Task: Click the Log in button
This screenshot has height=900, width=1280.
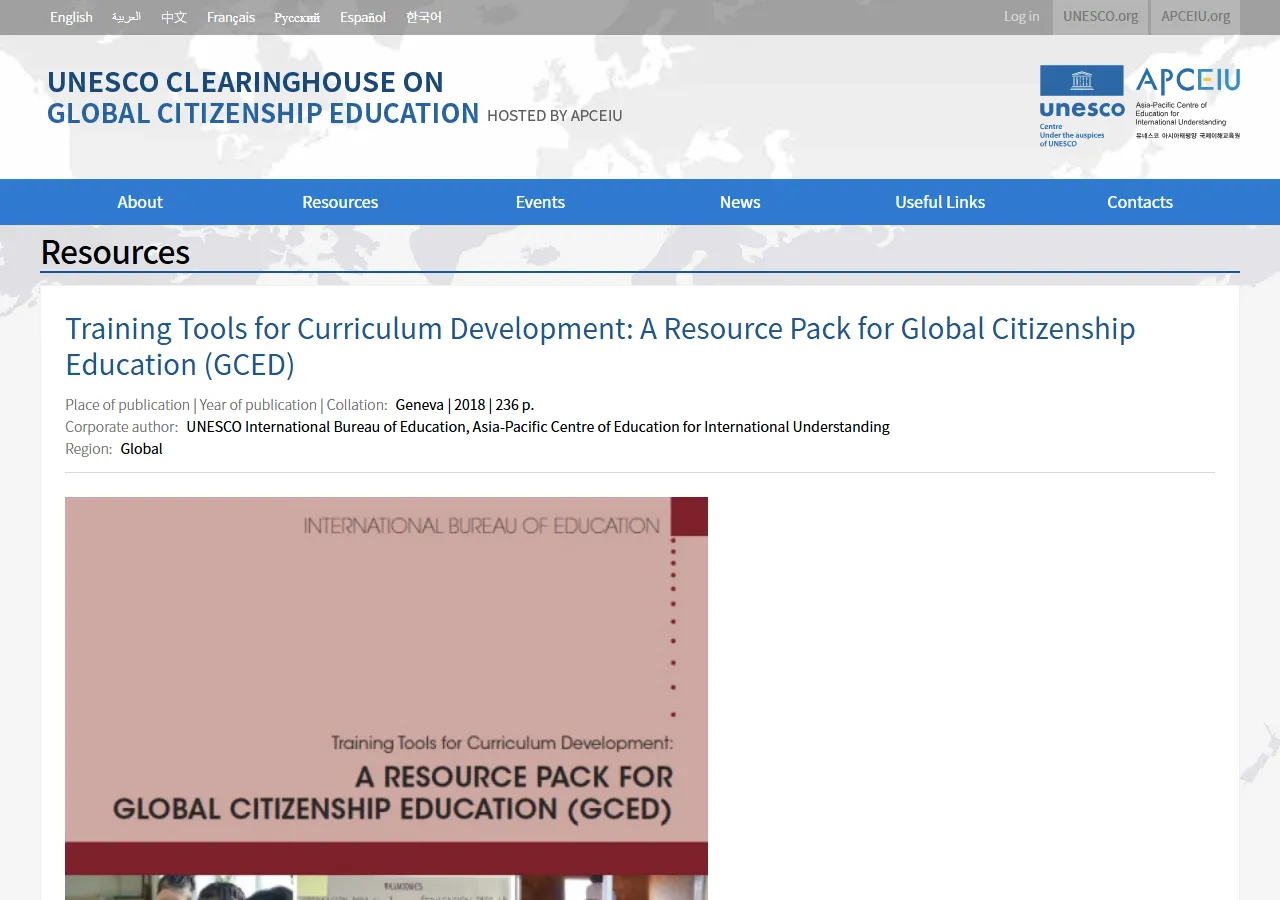Action: pyautogui.click(x=1021, y=17)
